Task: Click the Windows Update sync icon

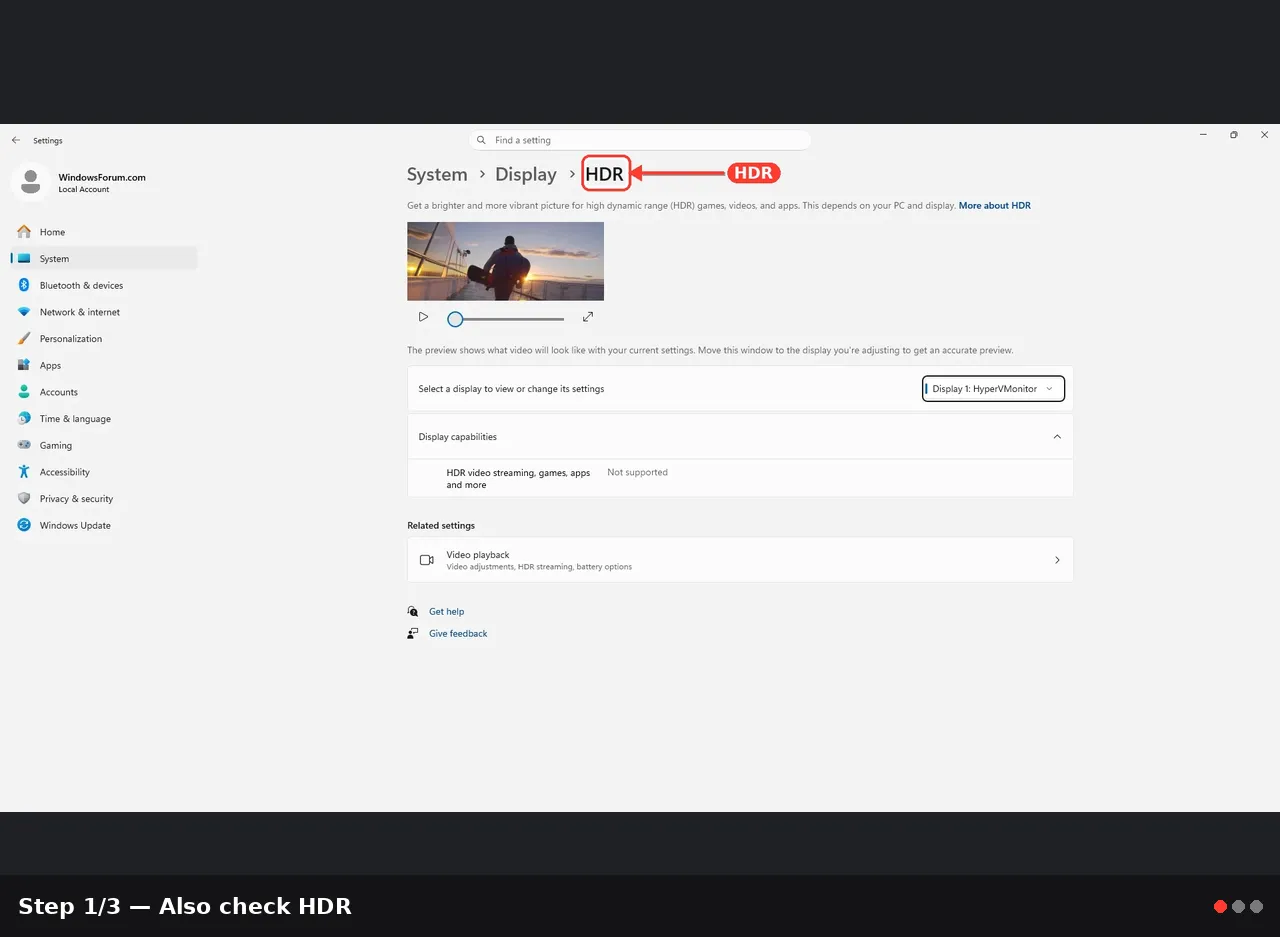Action: pos(24,525)
